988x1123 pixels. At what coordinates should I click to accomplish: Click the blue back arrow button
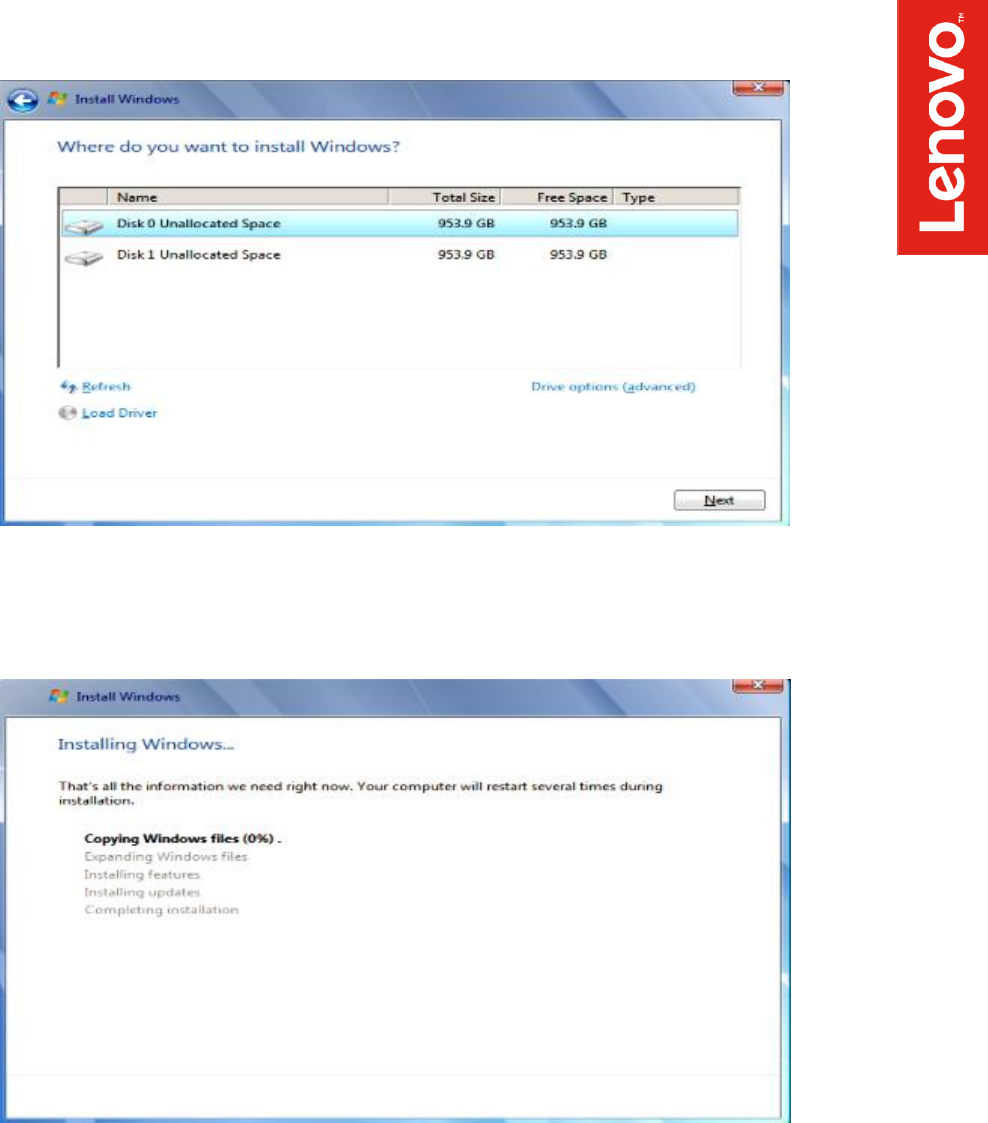(23, 100)
